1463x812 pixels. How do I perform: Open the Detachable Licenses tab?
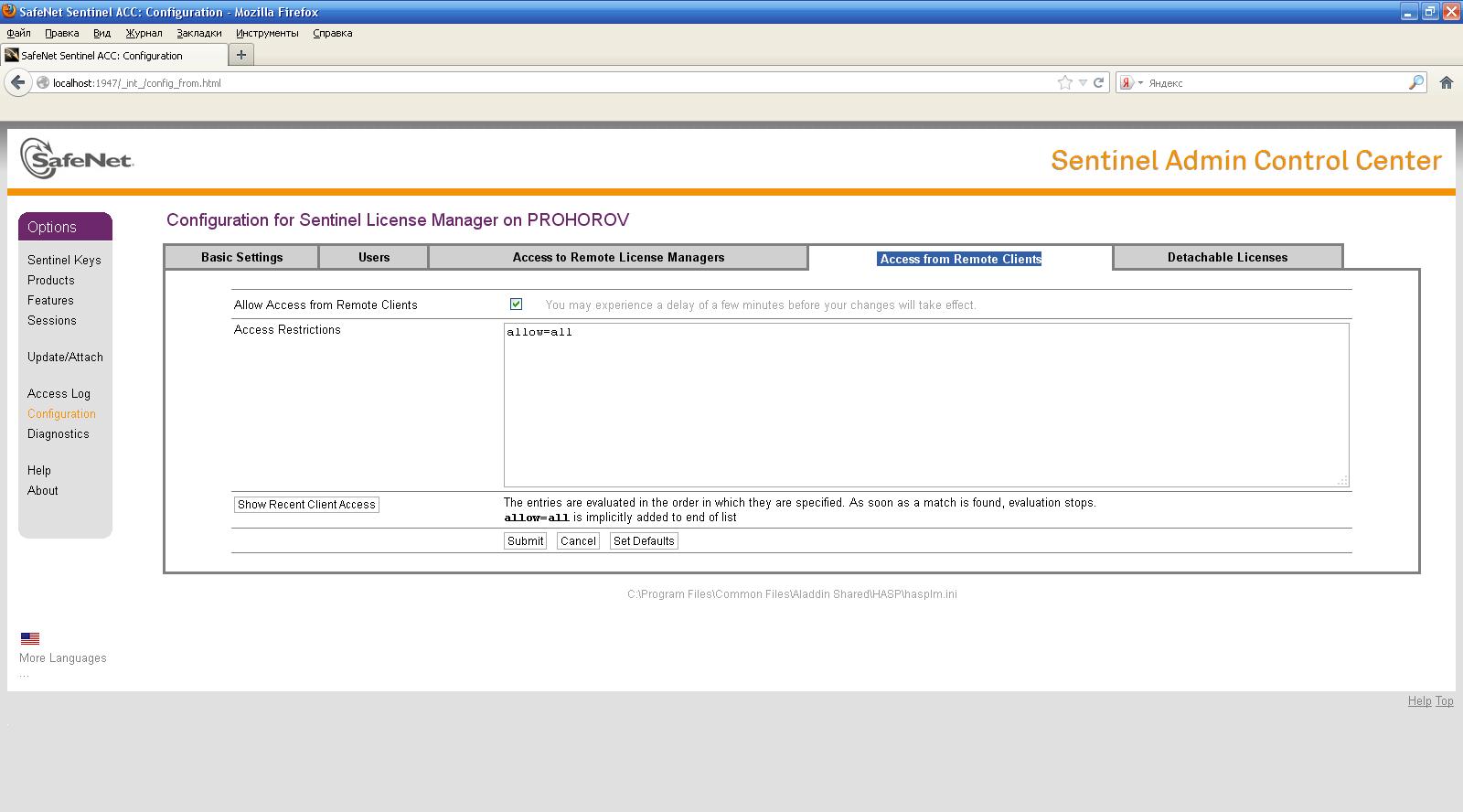[x=1227, y=257]
